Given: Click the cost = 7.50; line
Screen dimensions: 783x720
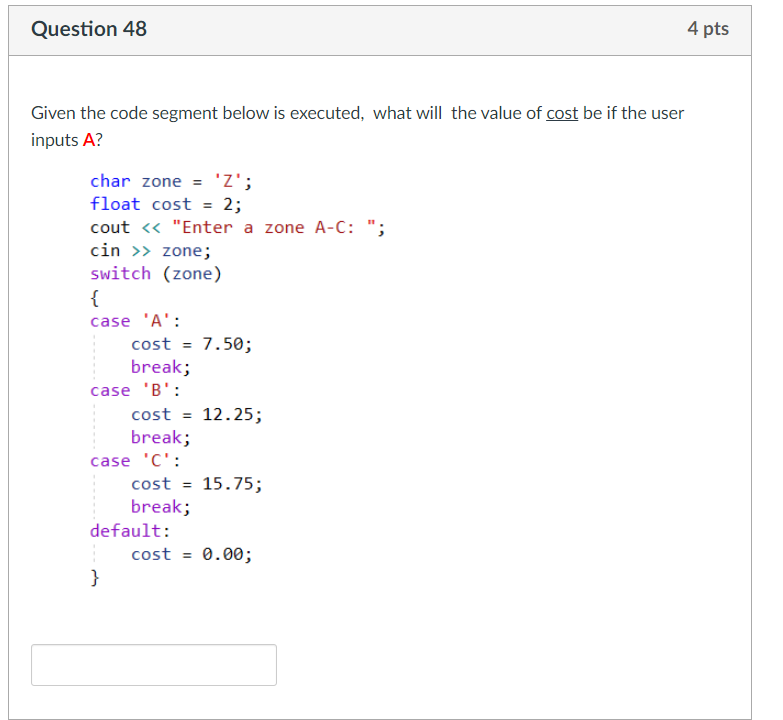Looking at the screenshot, I should pyautogui.click(x=192, y=344).
